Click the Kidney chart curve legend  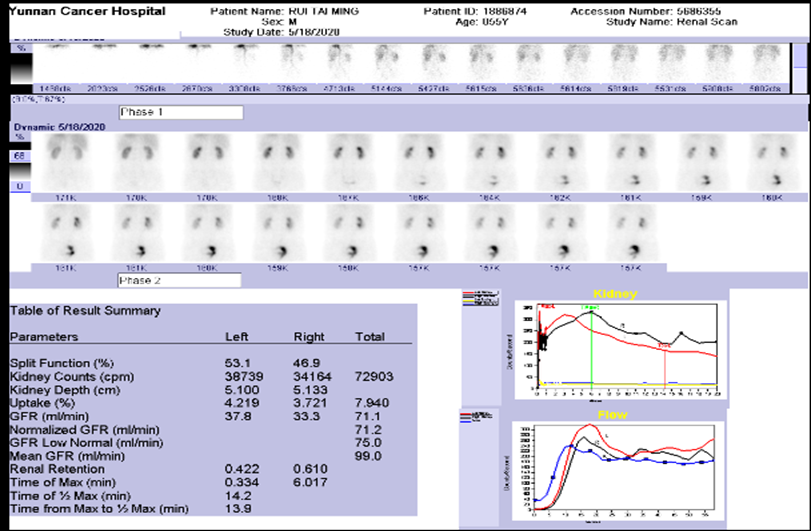481,298
